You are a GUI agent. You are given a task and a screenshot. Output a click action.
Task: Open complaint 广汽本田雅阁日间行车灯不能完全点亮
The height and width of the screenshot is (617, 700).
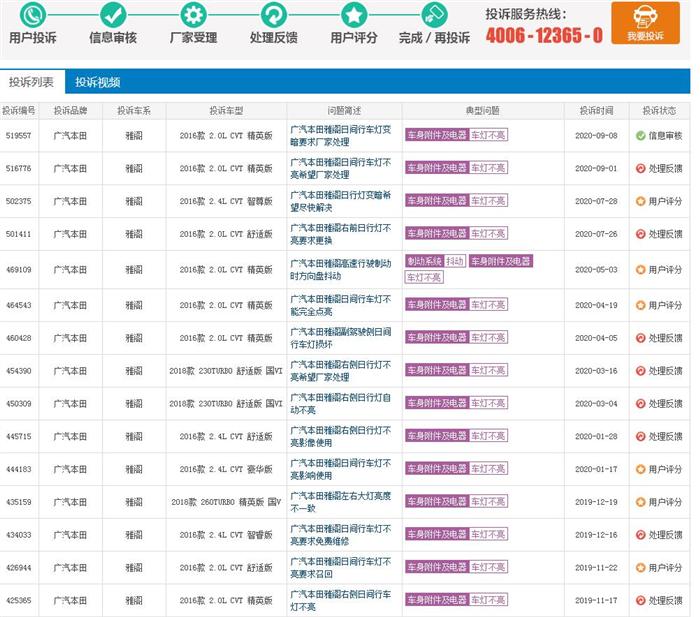click(x=341, y=305)
